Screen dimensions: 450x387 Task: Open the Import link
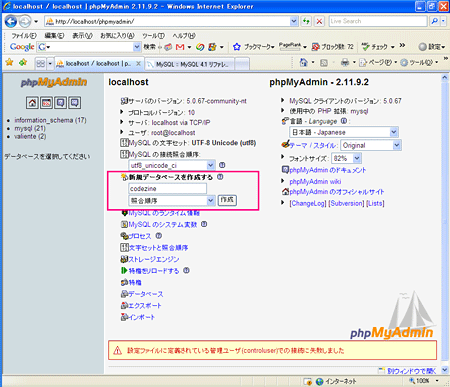pyautogui.click(x=141, y=317)
